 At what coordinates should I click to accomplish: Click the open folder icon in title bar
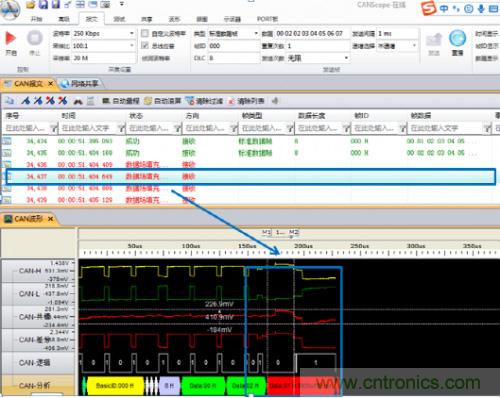(31, 4)
